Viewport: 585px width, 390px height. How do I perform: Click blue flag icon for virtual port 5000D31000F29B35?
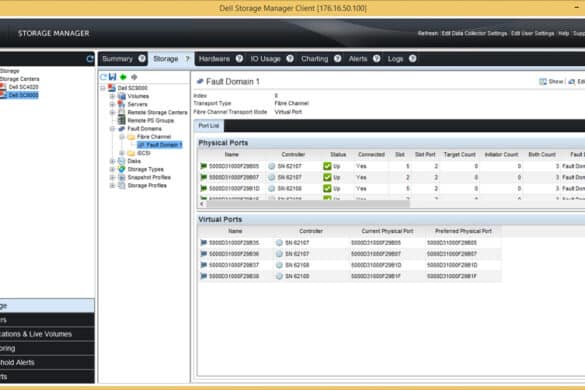coord(203,243)
